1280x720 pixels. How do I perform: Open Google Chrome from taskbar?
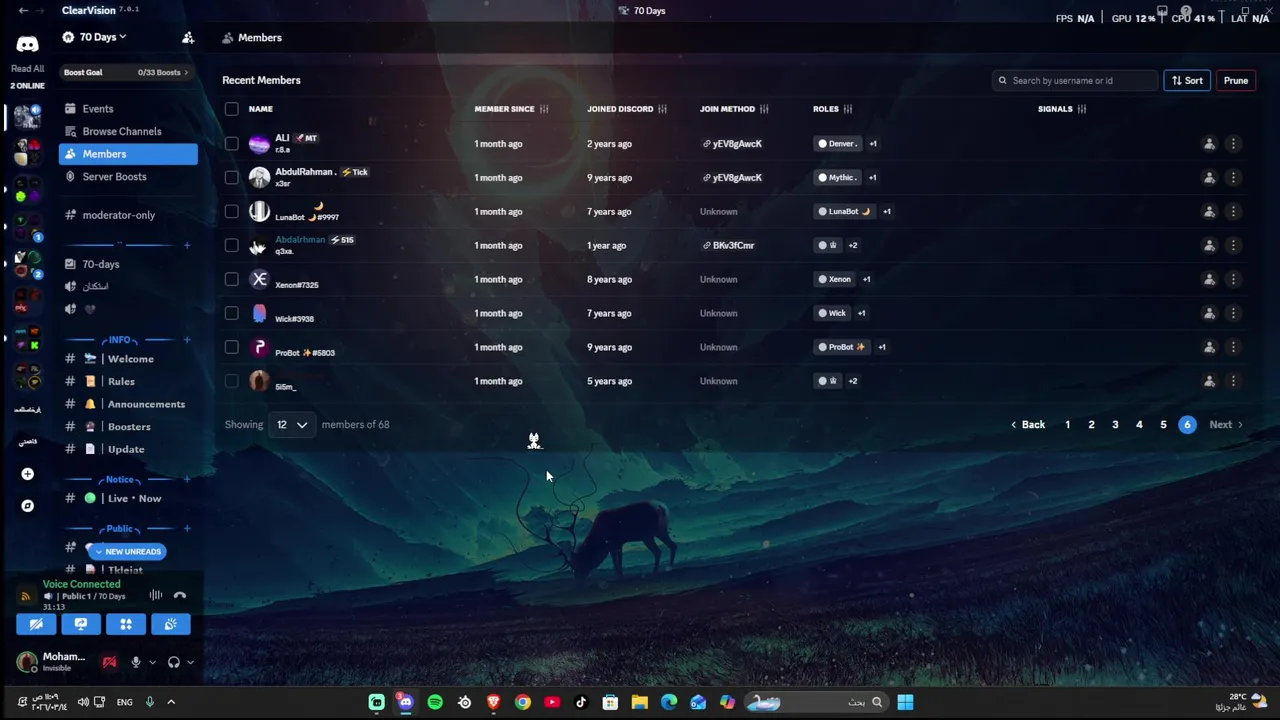522,702
